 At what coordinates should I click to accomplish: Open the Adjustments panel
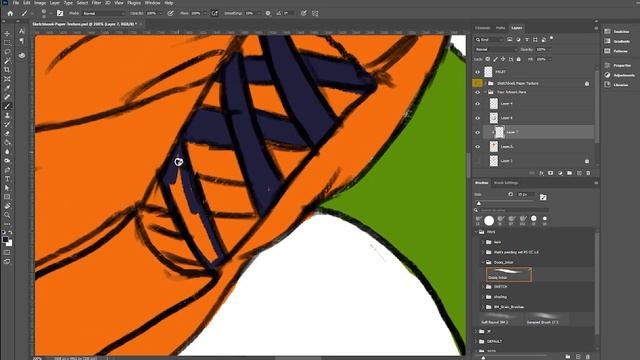click(x=620, y=75)
